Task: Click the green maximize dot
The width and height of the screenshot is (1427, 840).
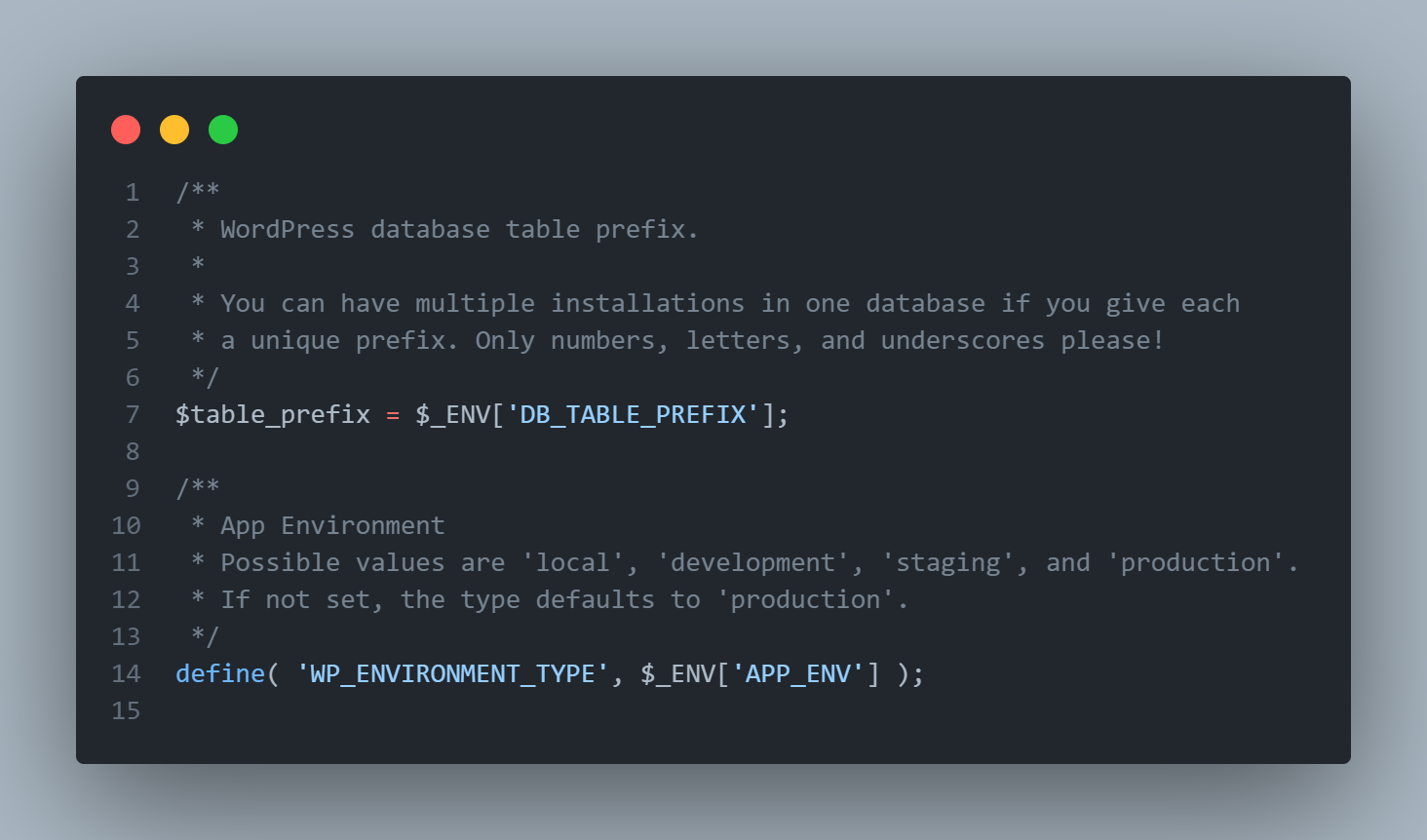Action: [x=223, y=130]
